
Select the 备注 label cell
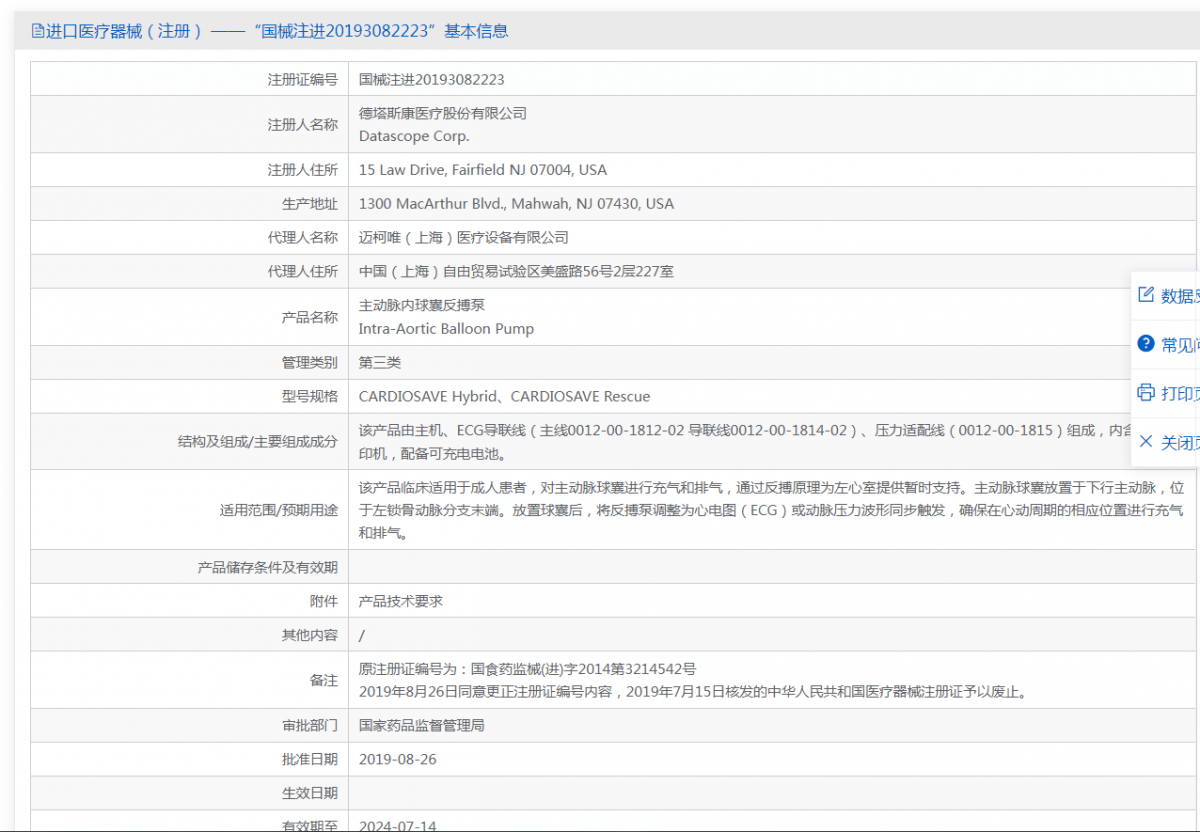(189, 681)
